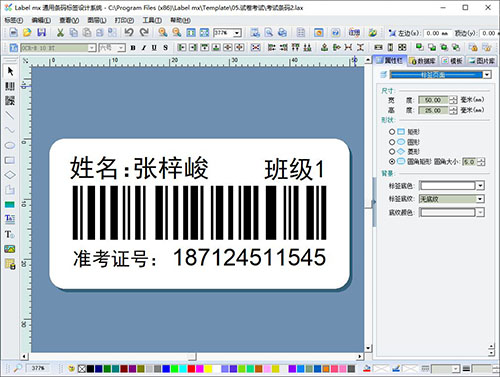Switch to the template (模板) tab
Viewport: 500px width, 377px height.
click(452, 61)
